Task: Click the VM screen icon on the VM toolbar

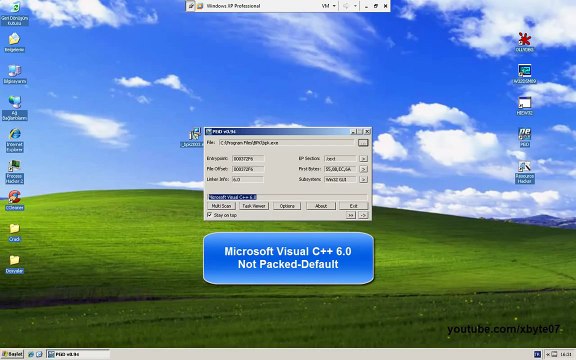Action: click(200, 6)
